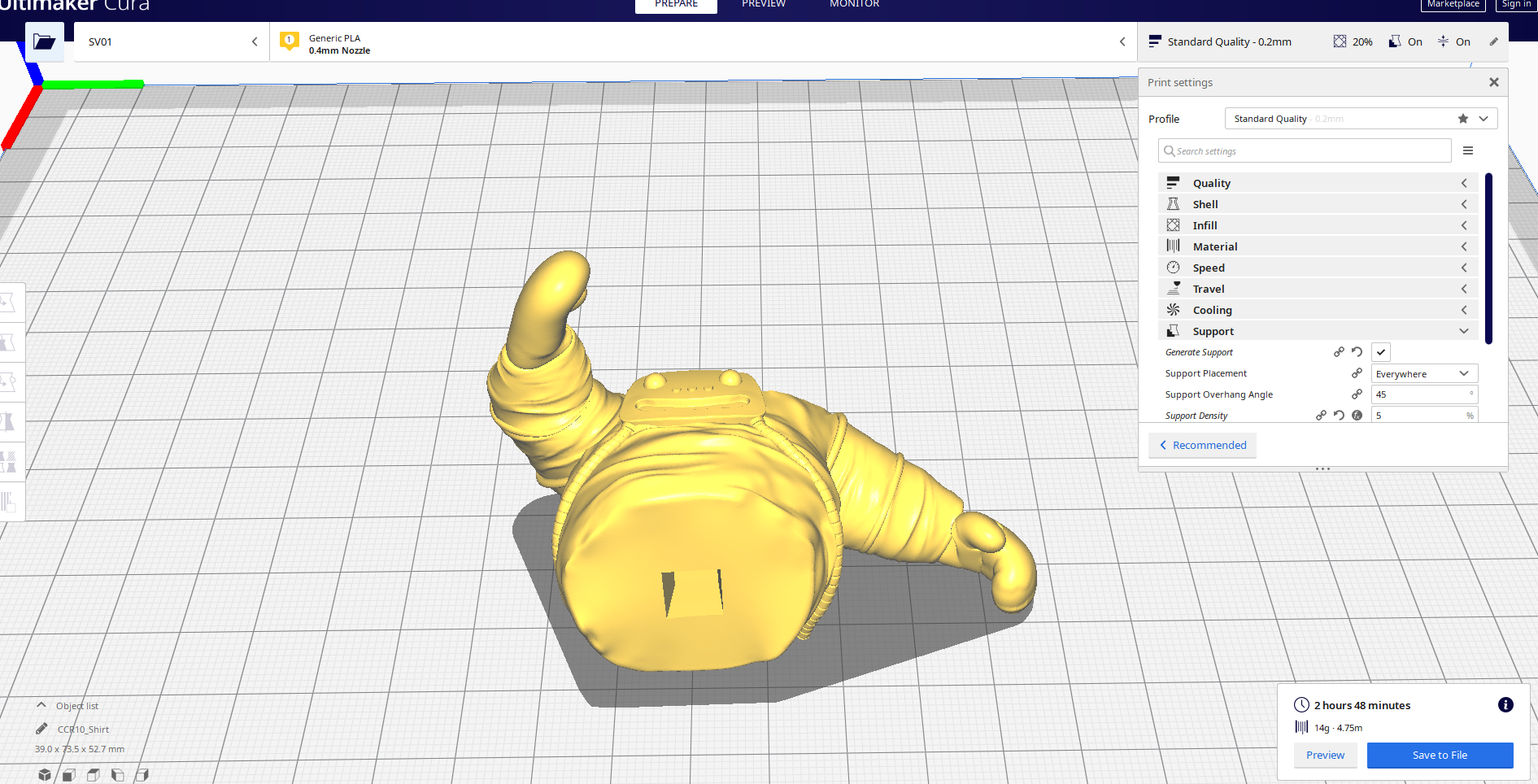
Task: Switch to the top view icon
Action: tap(94, 775)
